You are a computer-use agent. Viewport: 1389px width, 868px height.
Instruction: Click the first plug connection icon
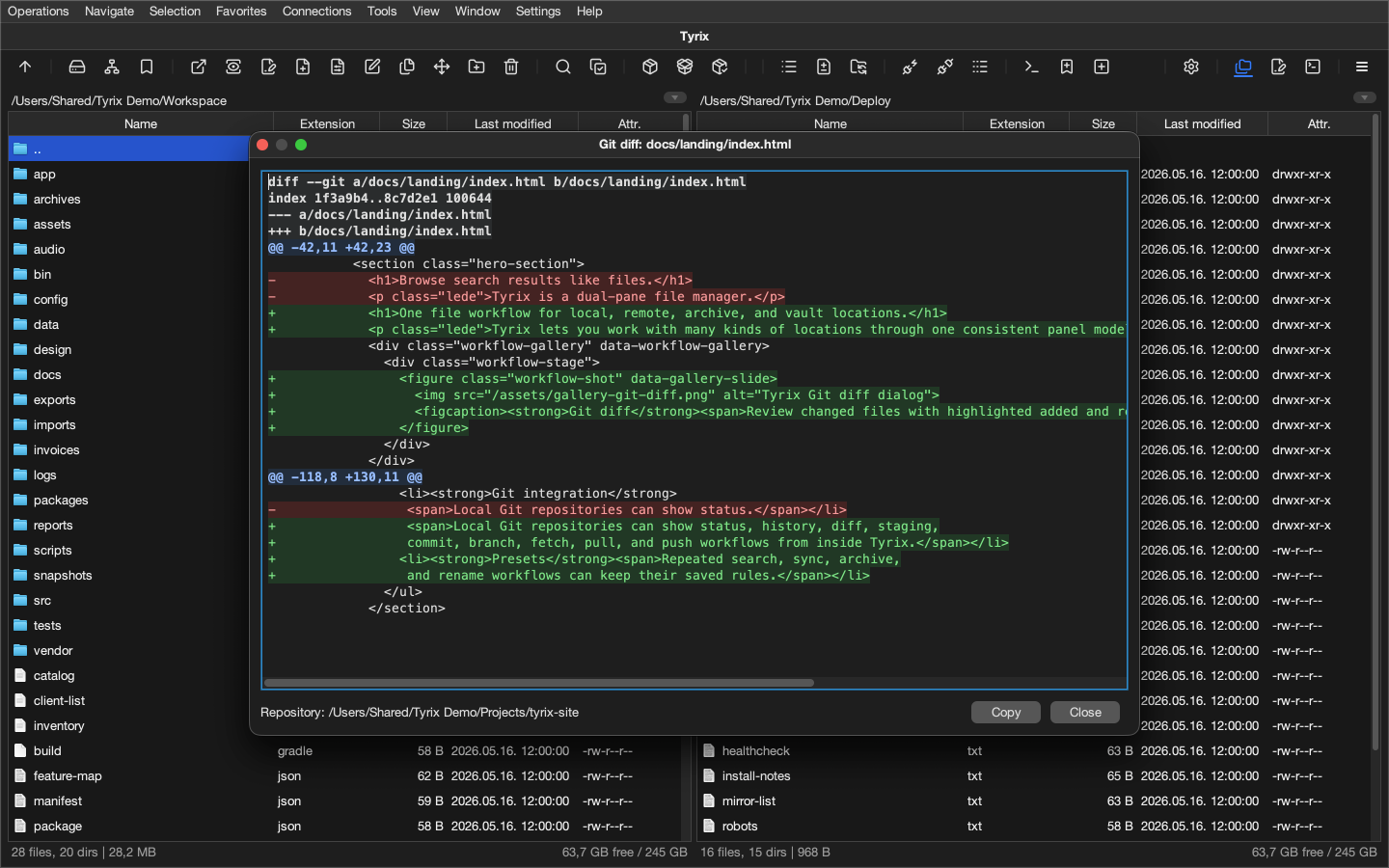click(x=911, y=67)
